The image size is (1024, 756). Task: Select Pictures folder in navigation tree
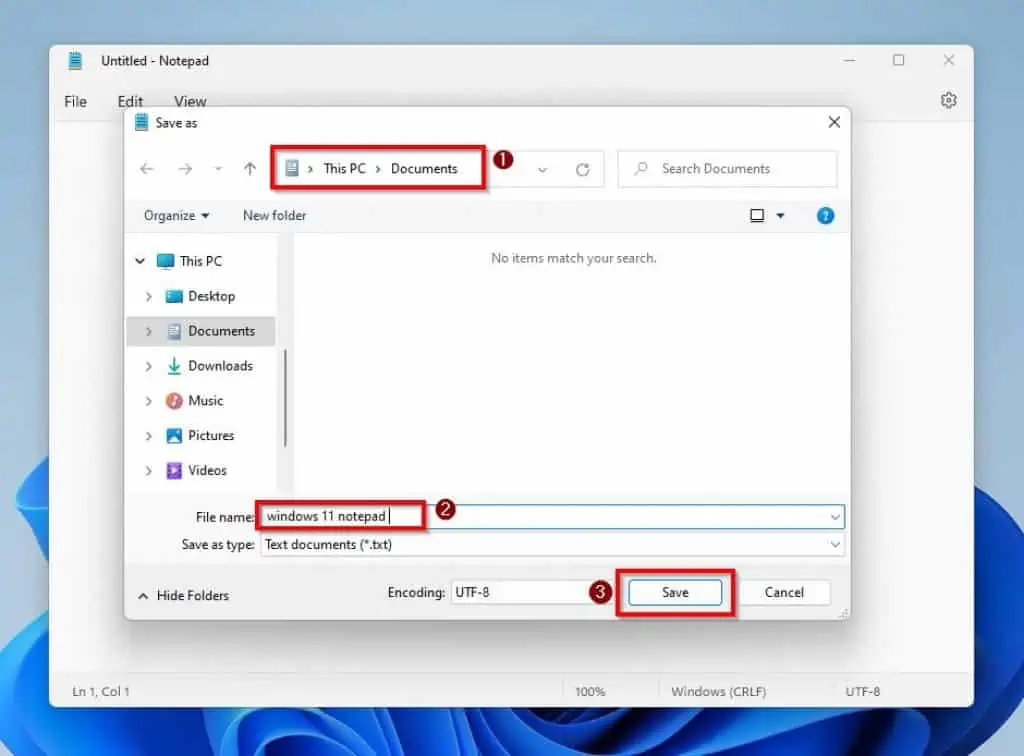click(210, 435)
